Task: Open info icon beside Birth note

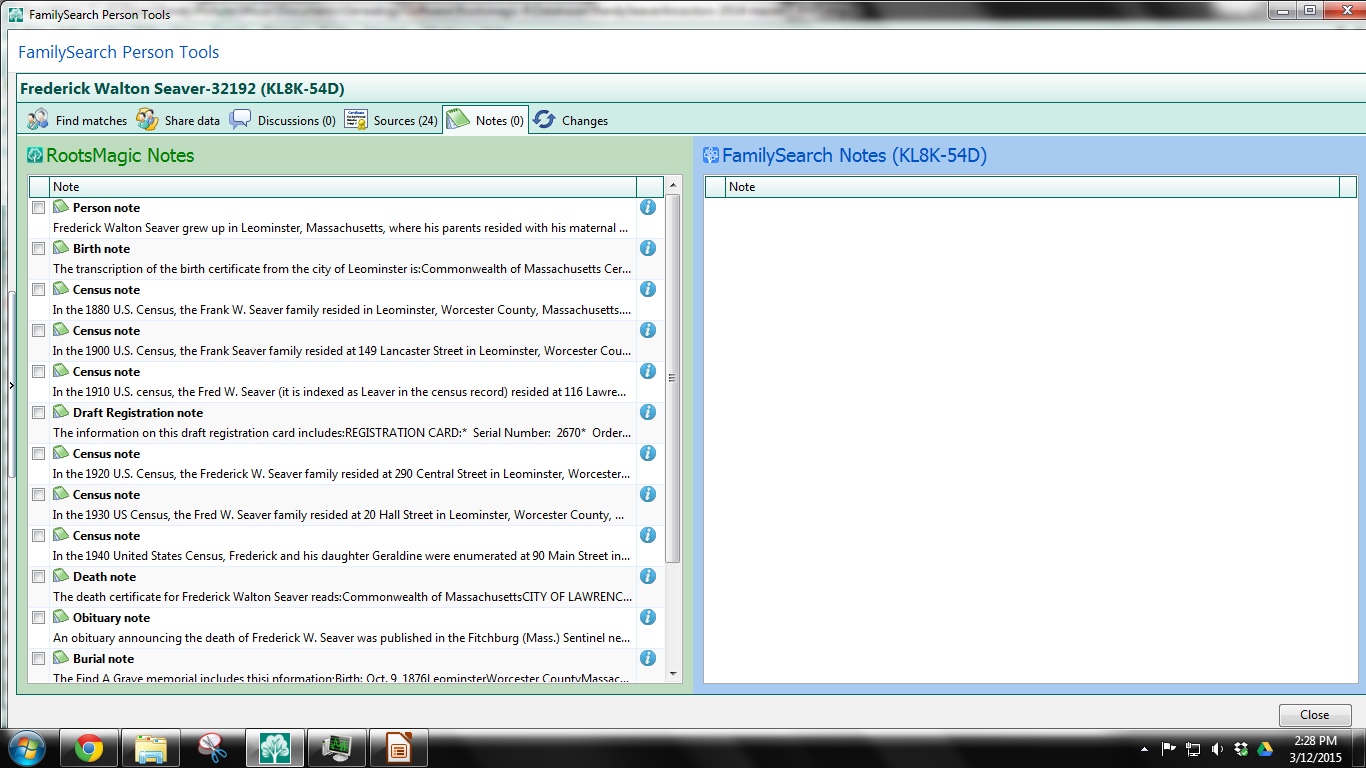Action: (647, 248)
